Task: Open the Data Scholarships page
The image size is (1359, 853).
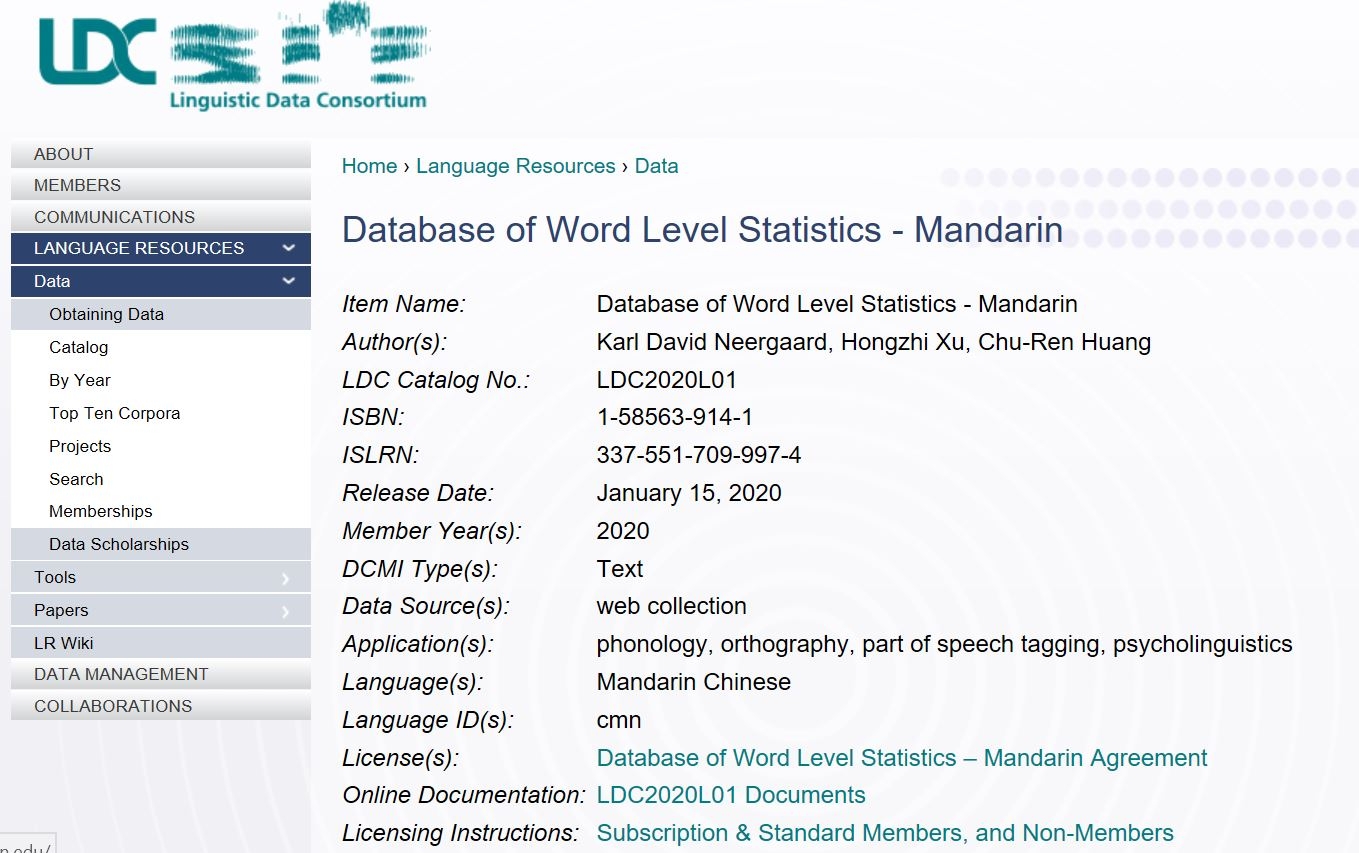Action: tap(119, 544)
